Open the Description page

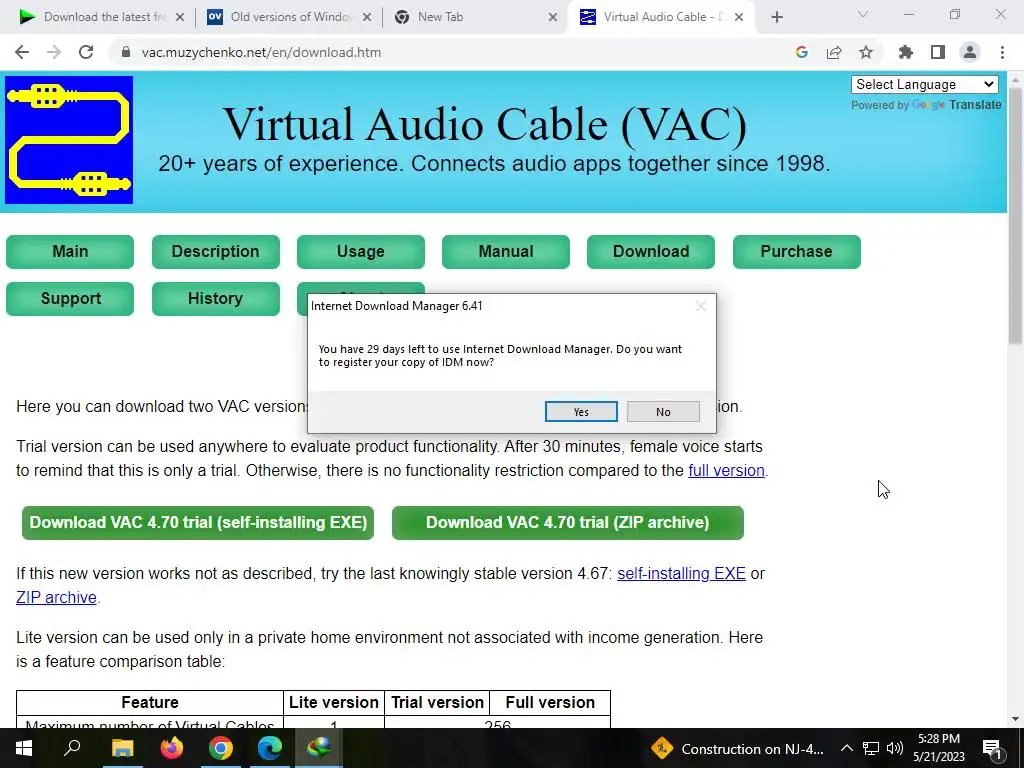(216, 251)
